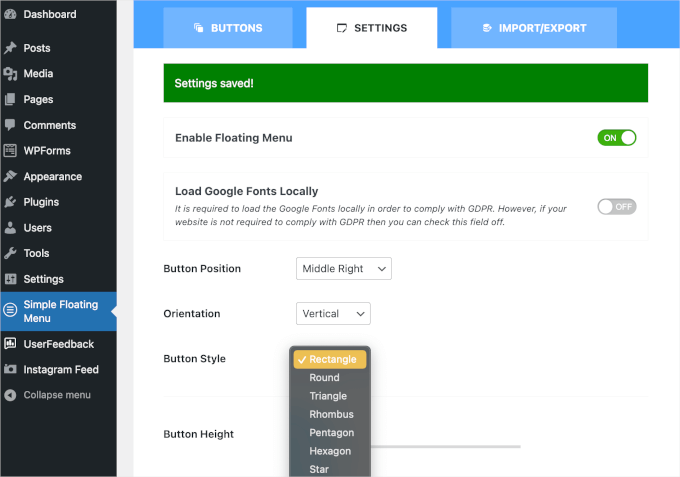The width and height of the screenshot is (680, 477).
Task: Click the GDPR Google Fonts description text
Action: click(371, 216)
